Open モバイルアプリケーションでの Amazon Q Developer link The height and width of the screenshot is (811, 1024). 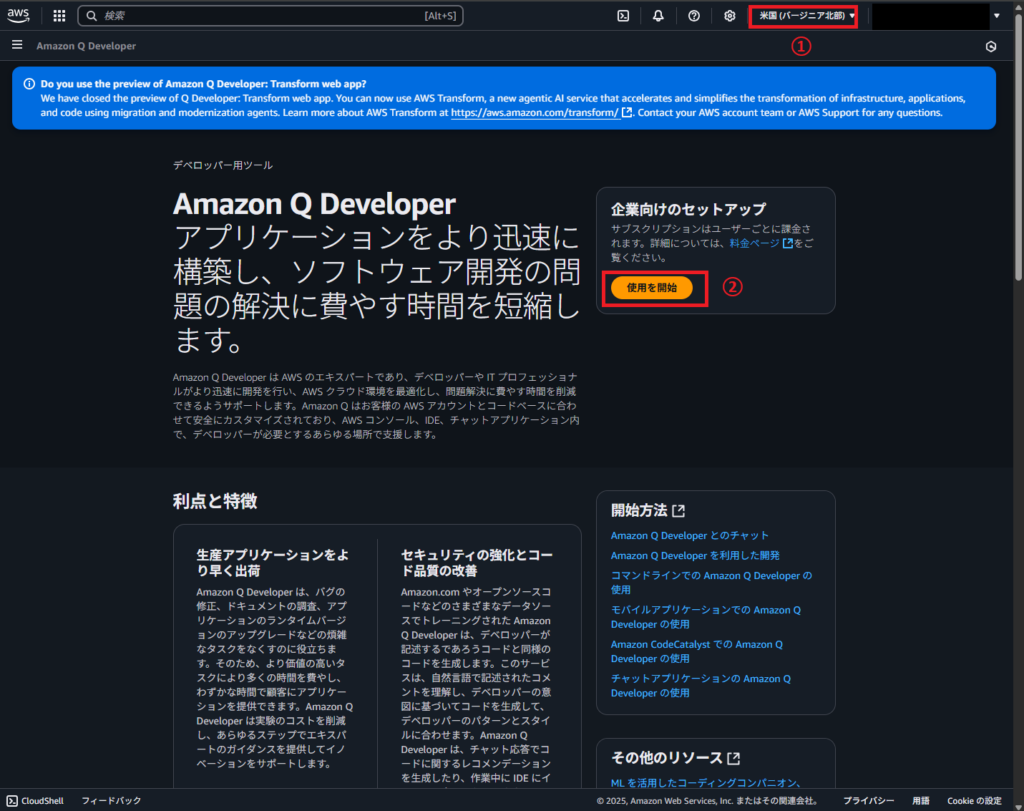[x=705, y=617]
